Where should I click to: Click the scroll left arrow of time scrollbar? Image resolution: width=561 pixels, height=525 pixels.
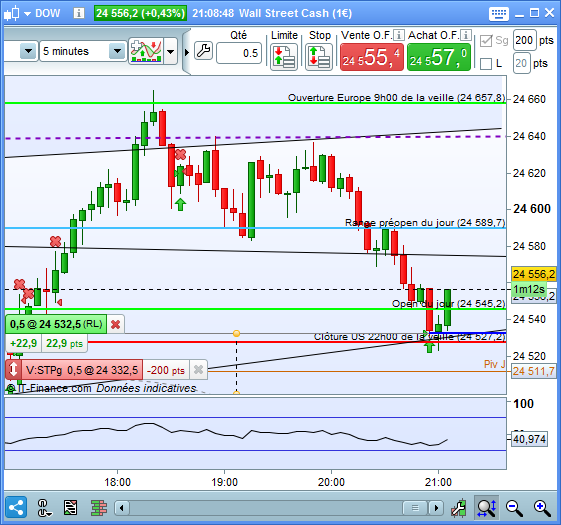122,508
